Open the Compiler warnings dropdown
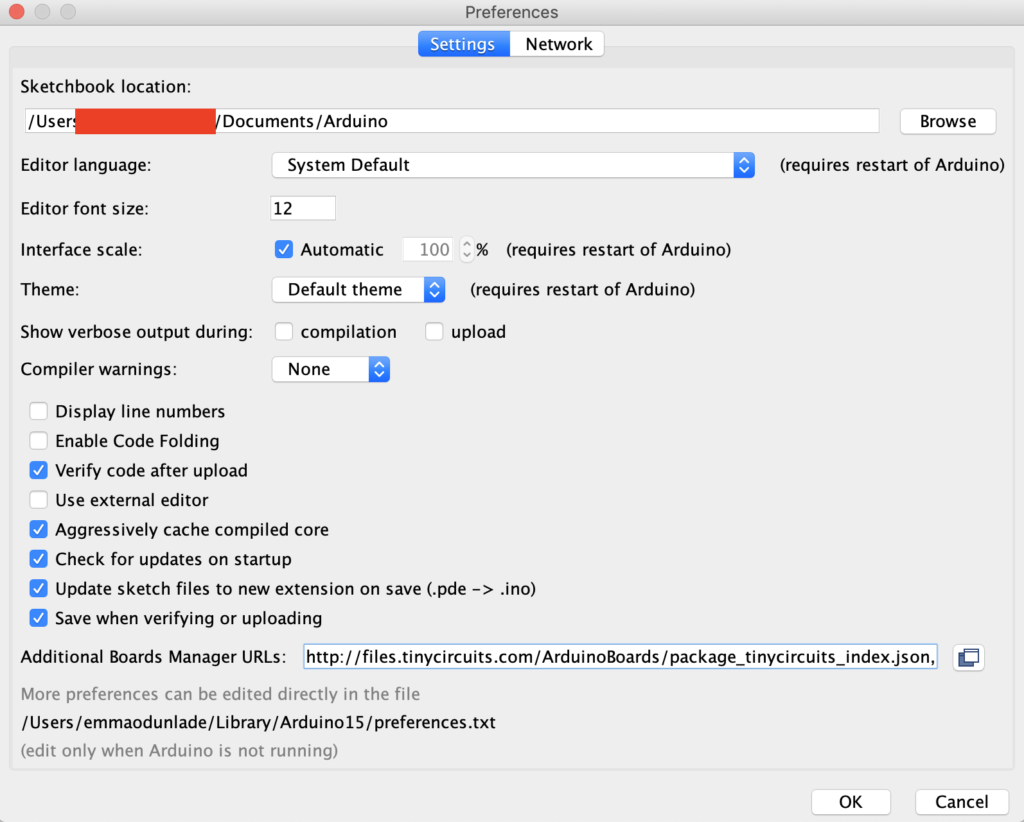The width and height of the screenshot is (1024, 822). pyautogui.click(x=330, y=369)
